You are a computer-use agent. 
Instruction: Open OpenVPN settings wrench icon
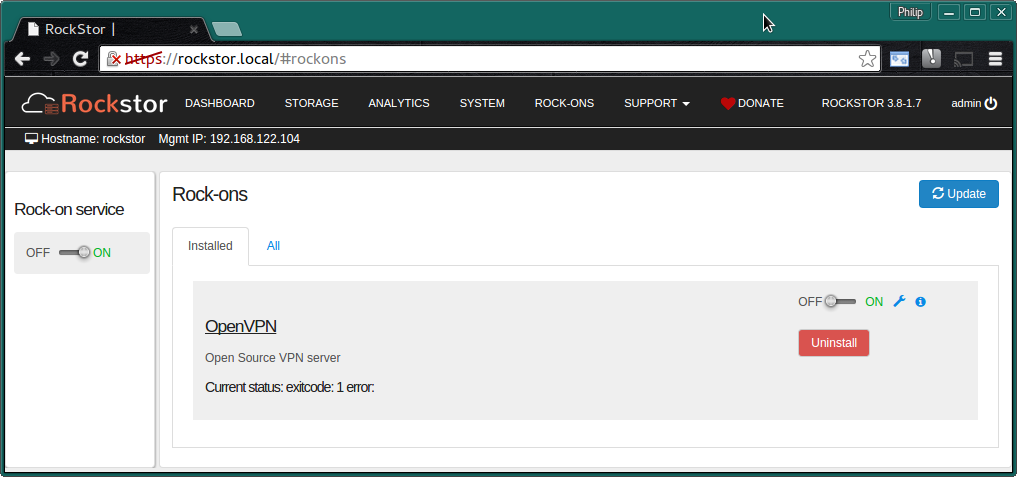(899, 301)
